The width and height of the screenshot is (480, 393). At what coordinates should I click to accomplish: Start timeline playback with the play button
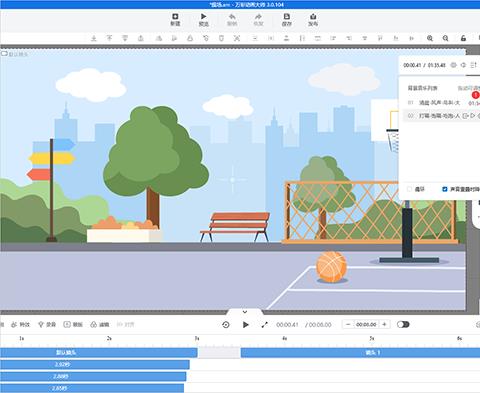pyautogui.click(x=246, y=325)
